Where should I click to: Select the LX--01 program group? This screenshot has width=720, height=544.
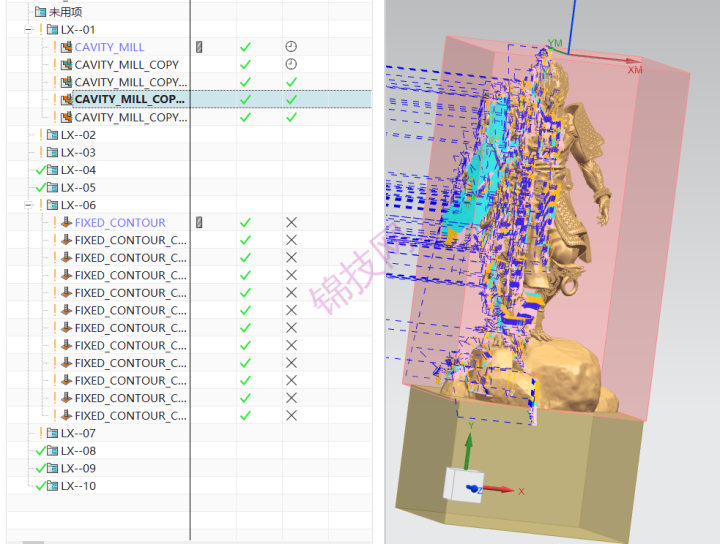click(78, 30)
